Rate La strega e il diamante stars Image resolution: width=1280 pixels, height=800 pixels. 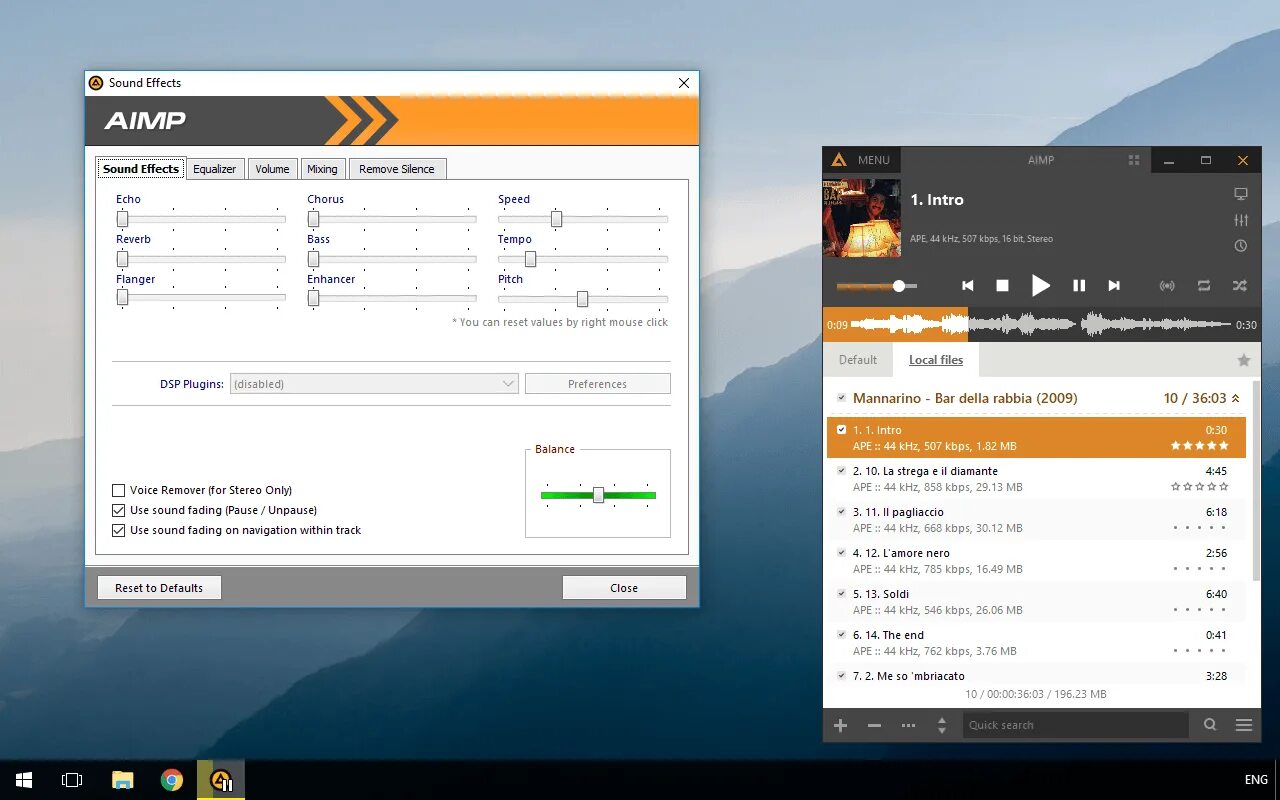click(x=1199, y=487)
